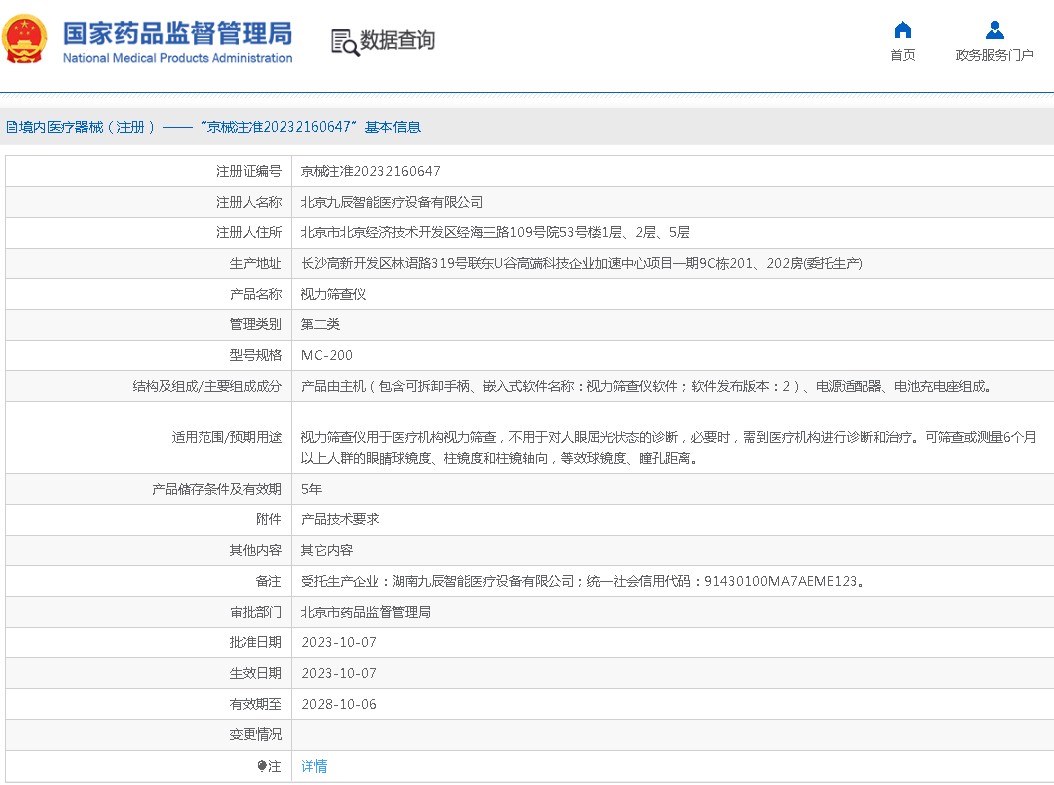Select 北京九辰智能医疗设备有限公司 cell
The image size is (1054, 785).
coord(391,202)
